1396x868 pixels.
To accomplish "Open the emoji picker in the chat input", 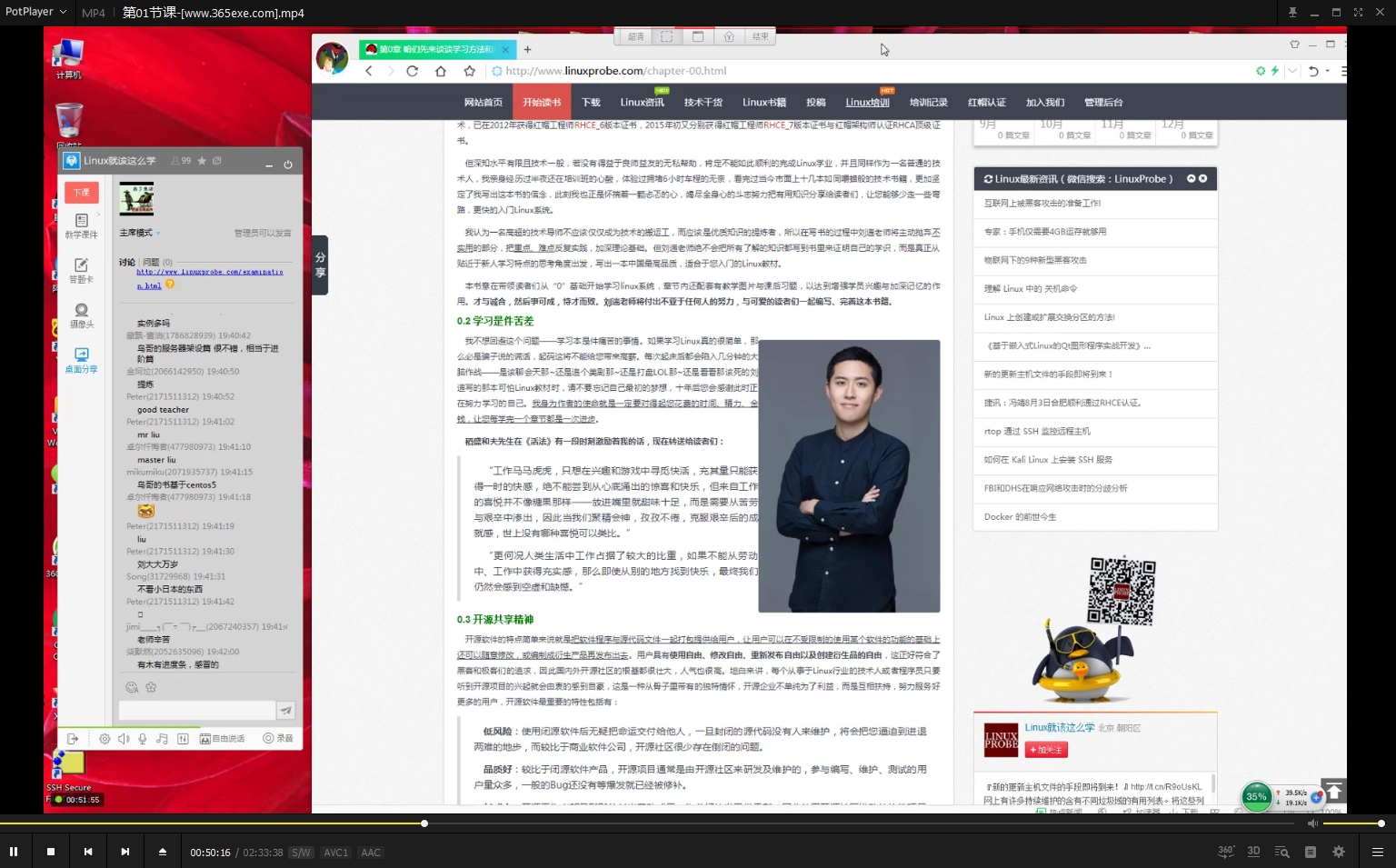I will pyautogui.click(x=132, y=687).
